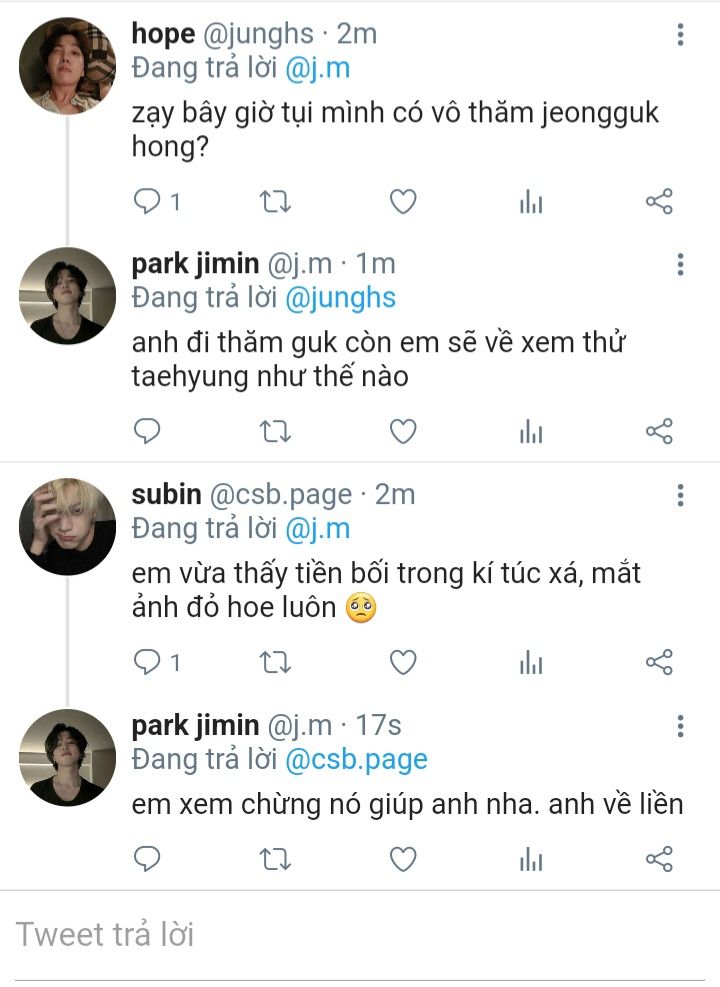This screenshot has height=987, width=720.
Task: Retweet park jimin's reply about taehyung
Action: [275, 431]
